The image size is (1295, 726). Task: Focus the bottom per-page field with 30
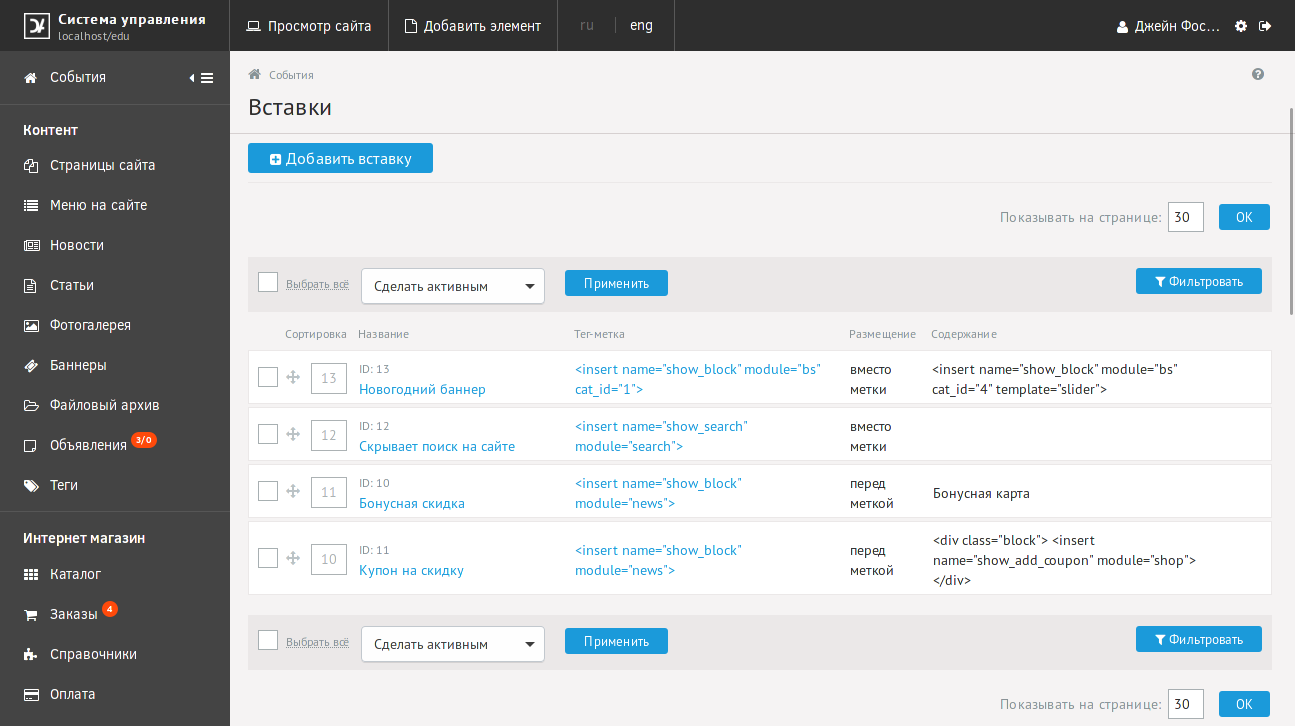1186,704
